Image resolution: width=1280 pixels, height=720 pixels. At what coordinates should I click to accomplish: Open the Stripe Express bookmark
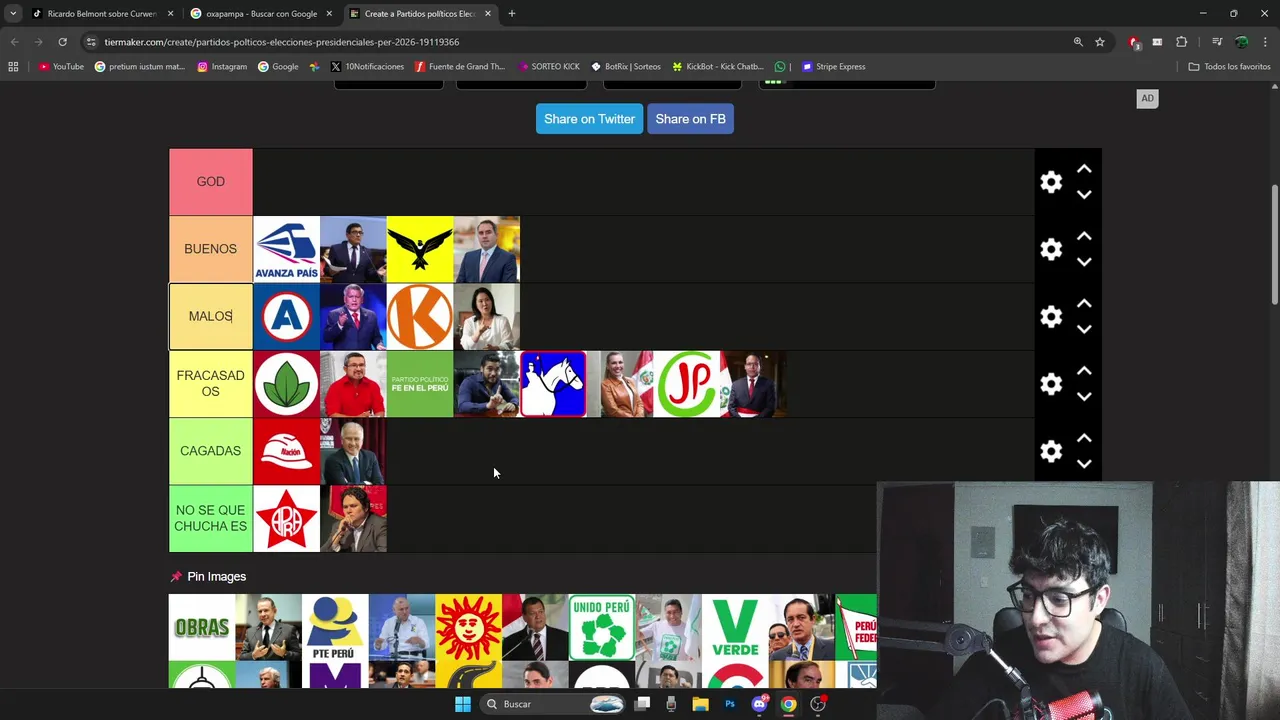coord(833,67)
